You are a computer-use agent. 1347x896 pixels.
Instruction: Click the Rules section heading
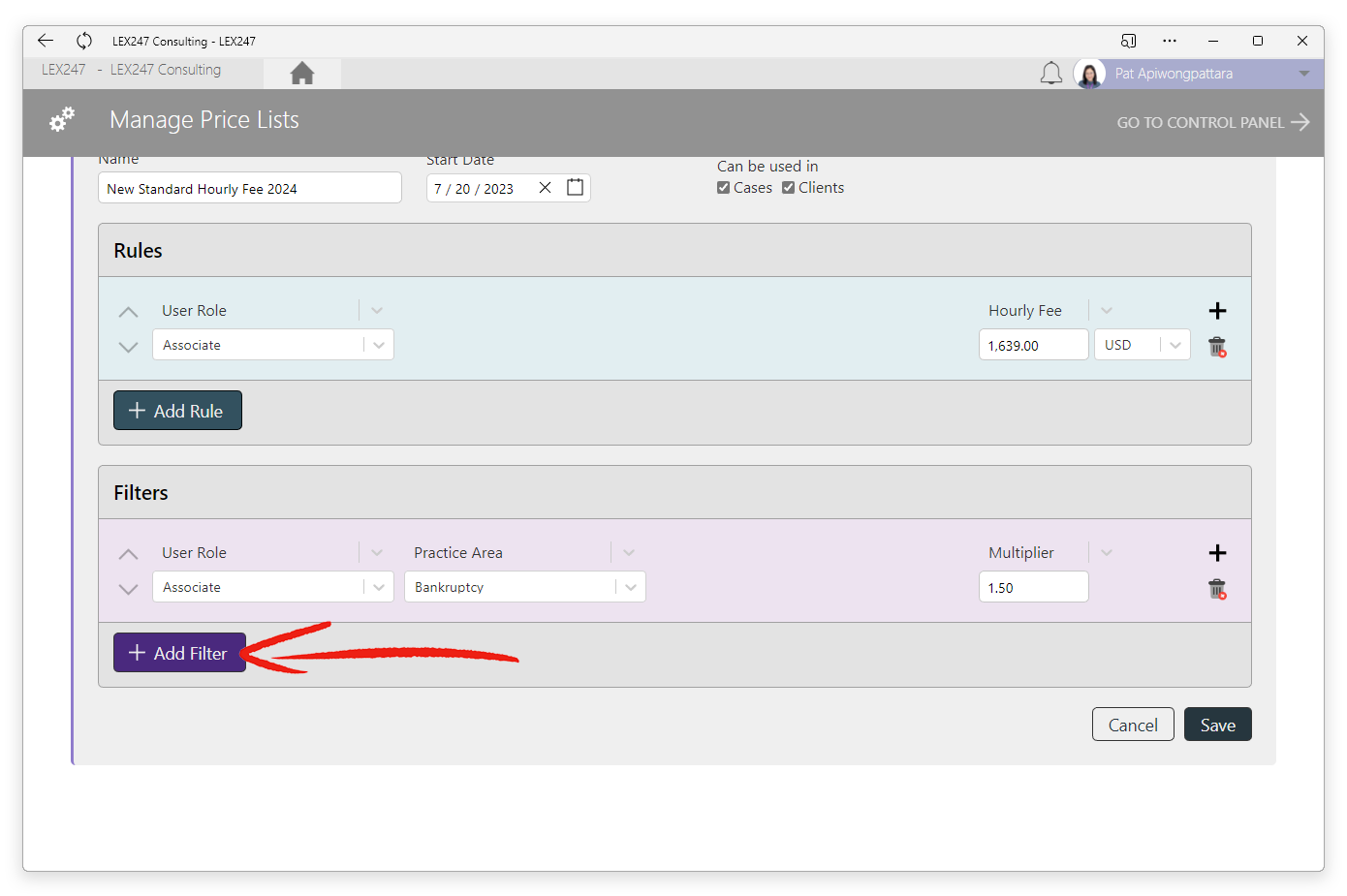point(138,251)
